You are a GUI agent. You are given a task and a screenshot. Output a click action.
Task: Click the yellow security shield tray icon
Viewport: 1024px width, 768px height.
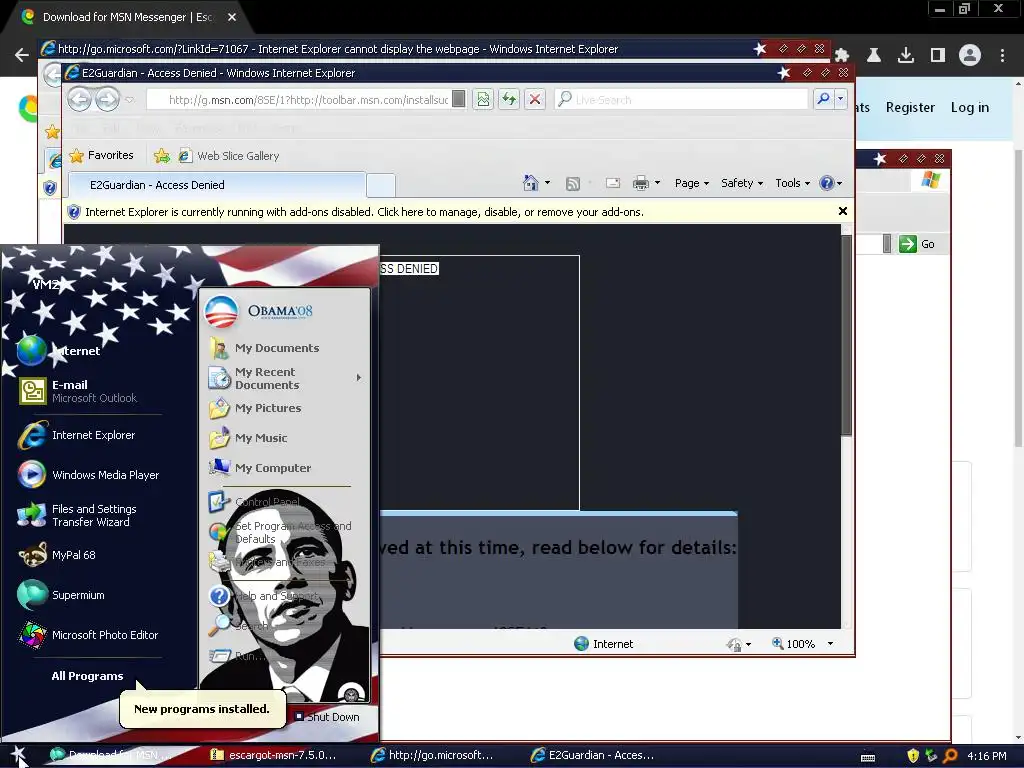click(913, 756)
